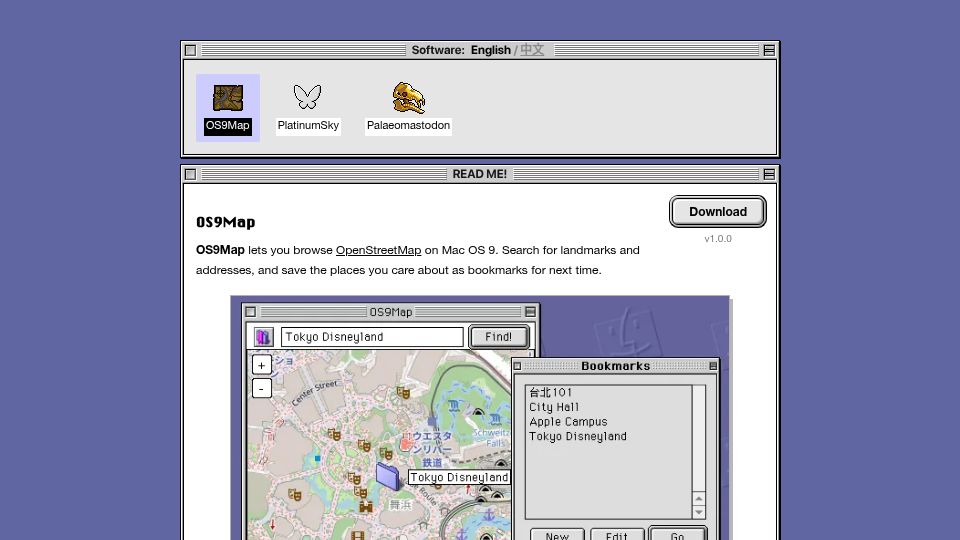
Task: Select Tokyo Disneyland bookmark in list
Action: pyautogui.click(x=578, y=437)
